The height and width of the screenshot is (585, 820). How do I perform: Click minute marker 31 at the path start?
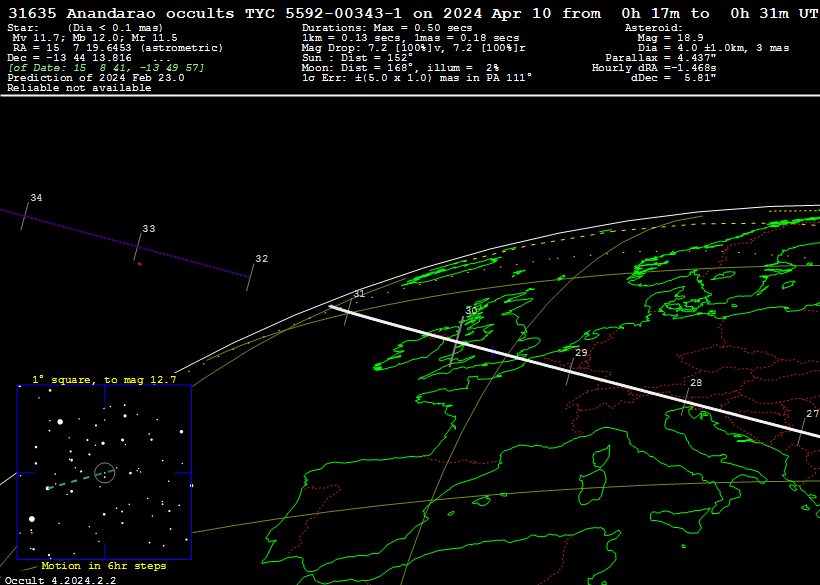(358, 293)
